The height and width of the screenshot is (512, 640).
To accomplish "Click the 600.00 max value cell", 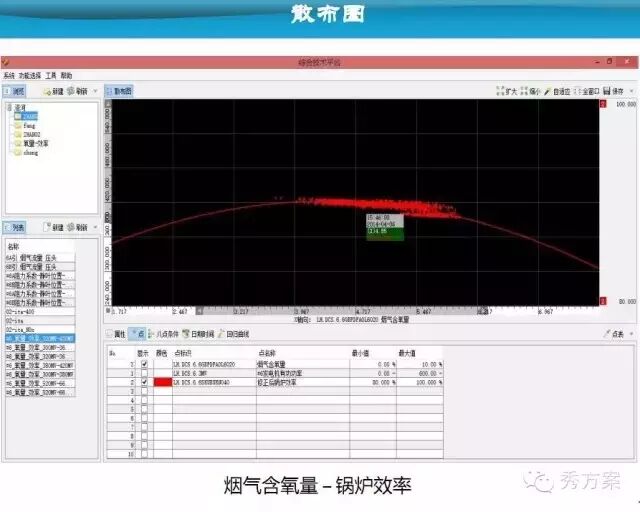I will pos(420,373).
